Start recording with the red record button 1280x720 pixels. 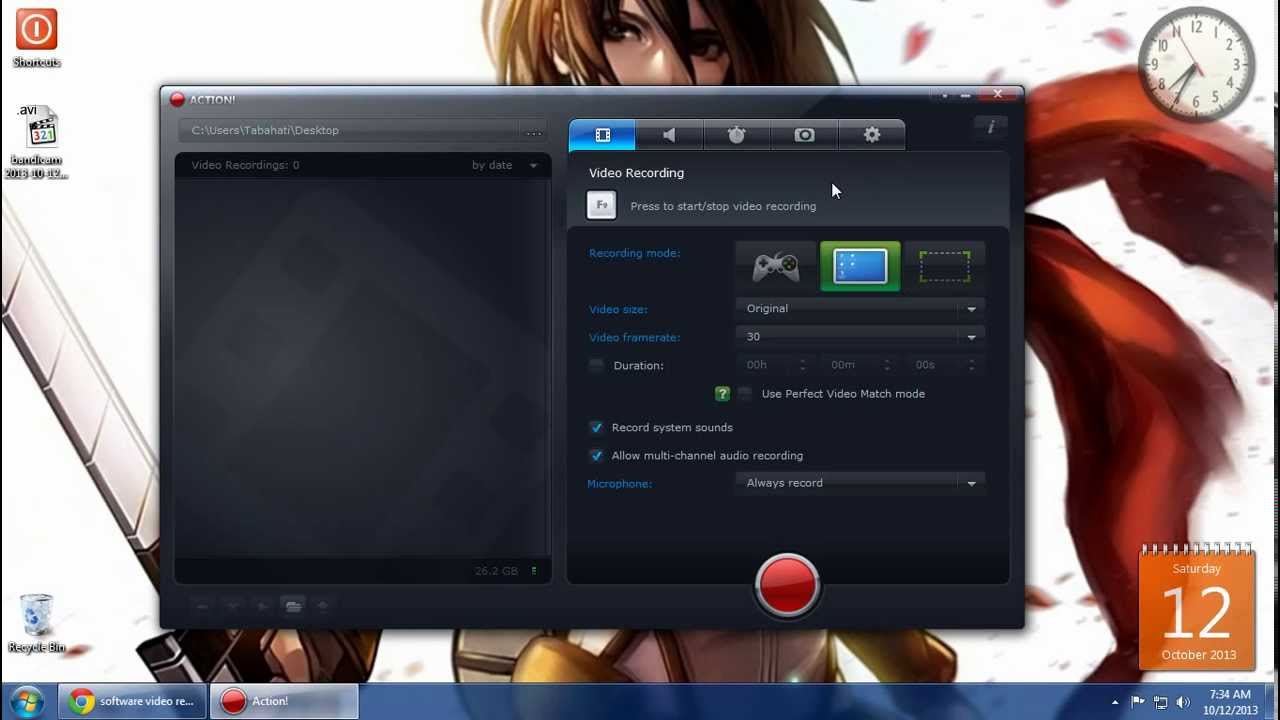(x=788, y=584)
